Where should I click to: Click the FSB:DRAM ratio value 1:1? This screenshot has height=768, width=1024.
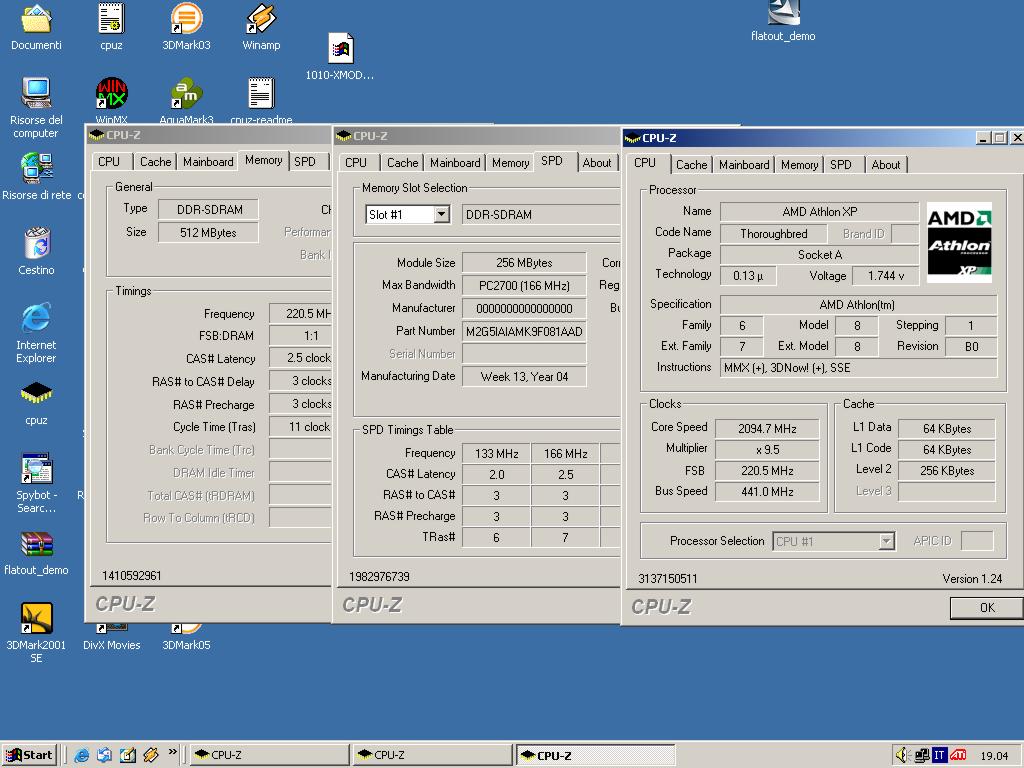coord(300,336)
